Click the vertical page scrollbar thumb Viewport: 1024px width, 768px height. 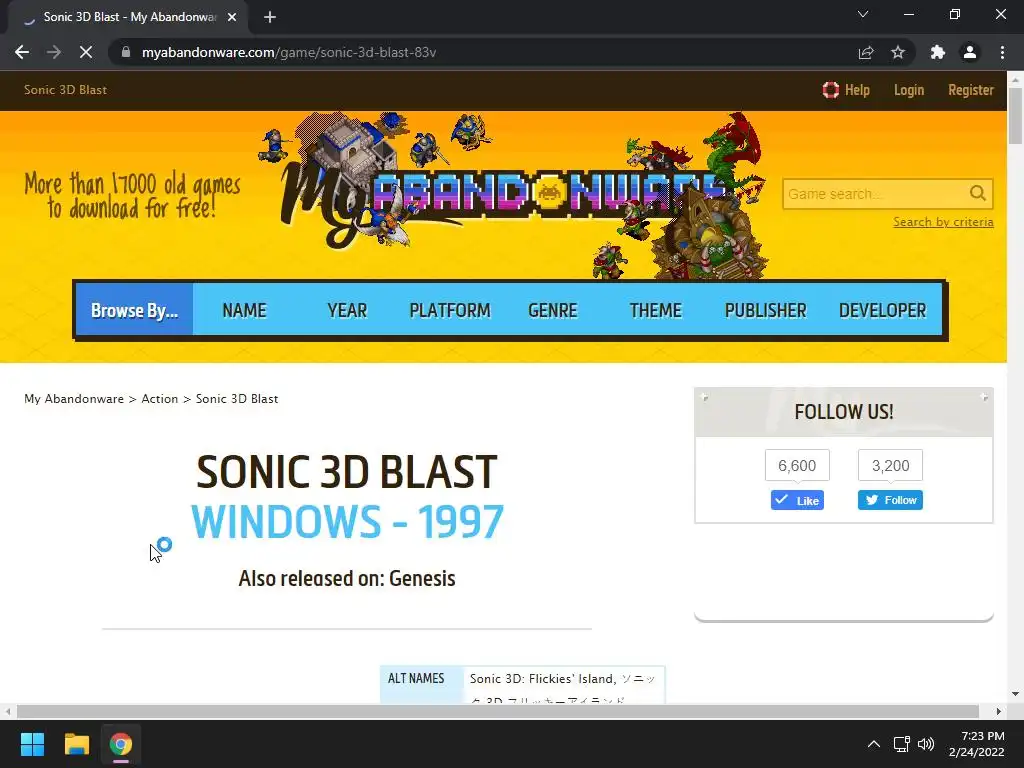pyautogui.click(x=1015, y=116)
